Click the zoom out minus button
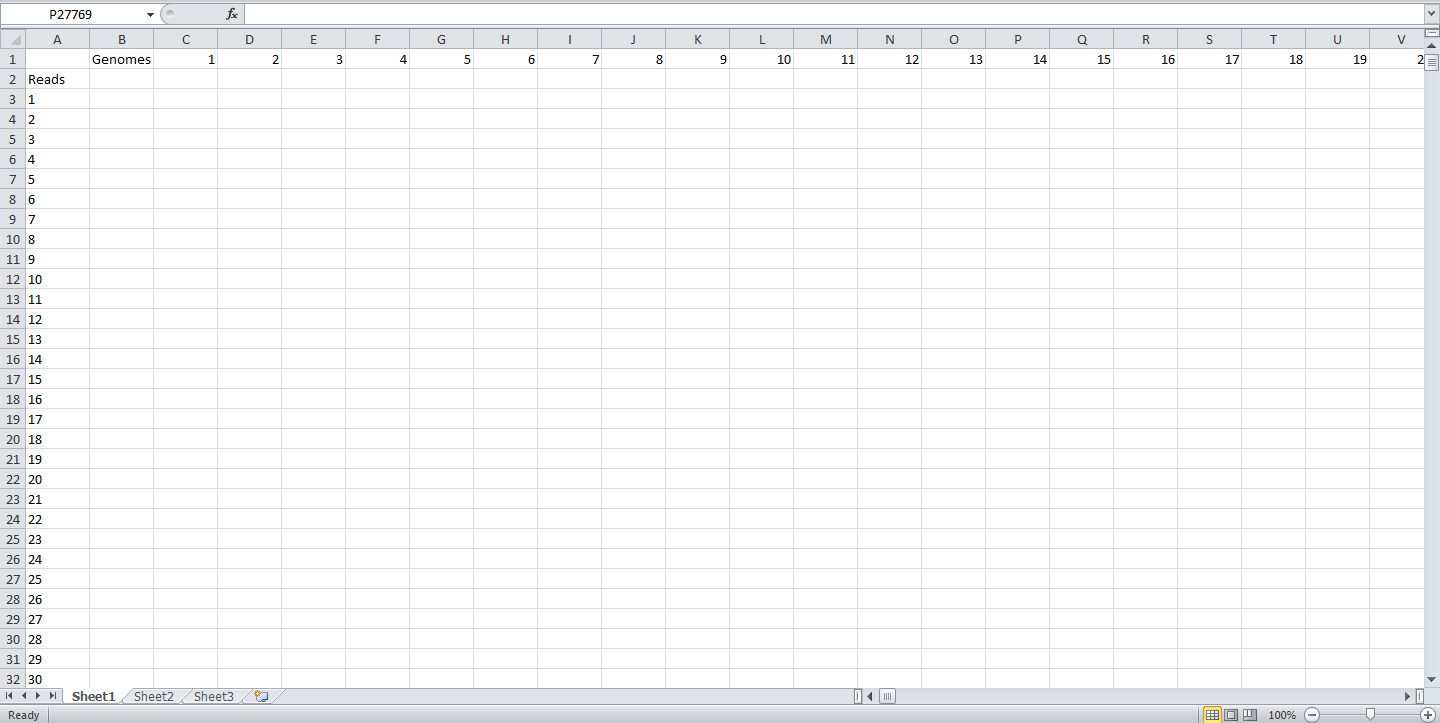The width and height of the screenshot is (1440, 723). coord(1312,715)
